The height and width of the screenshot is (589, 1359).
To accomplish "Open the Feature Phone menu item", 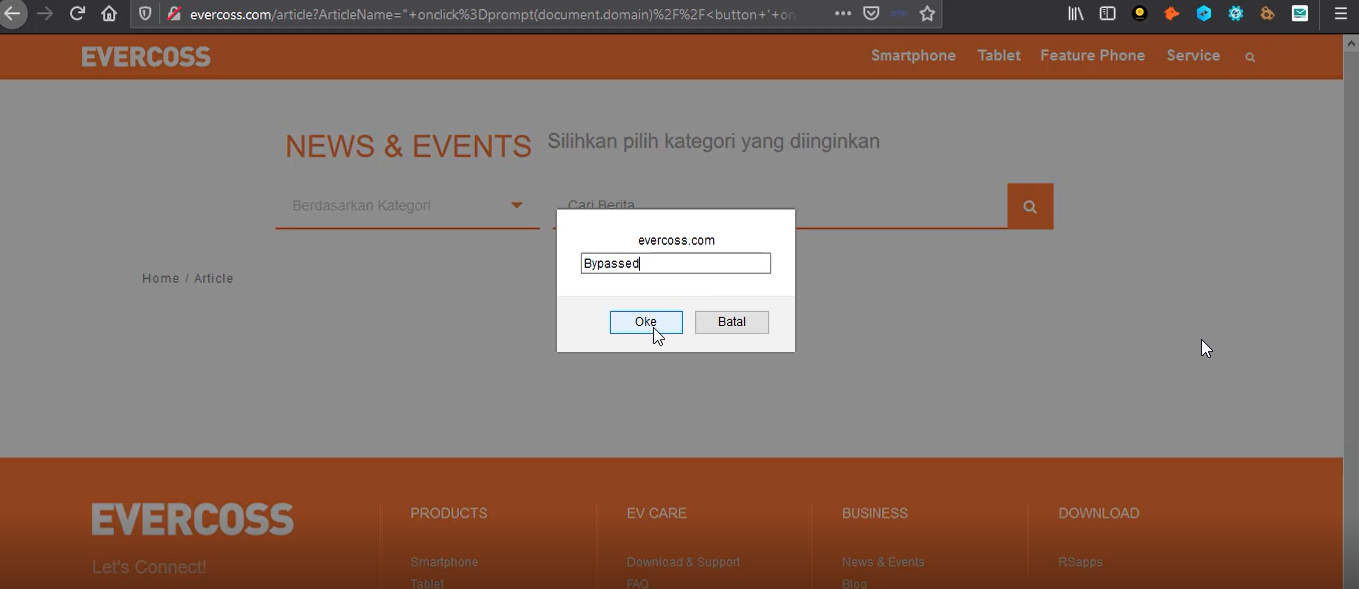I will (1092, 55).
